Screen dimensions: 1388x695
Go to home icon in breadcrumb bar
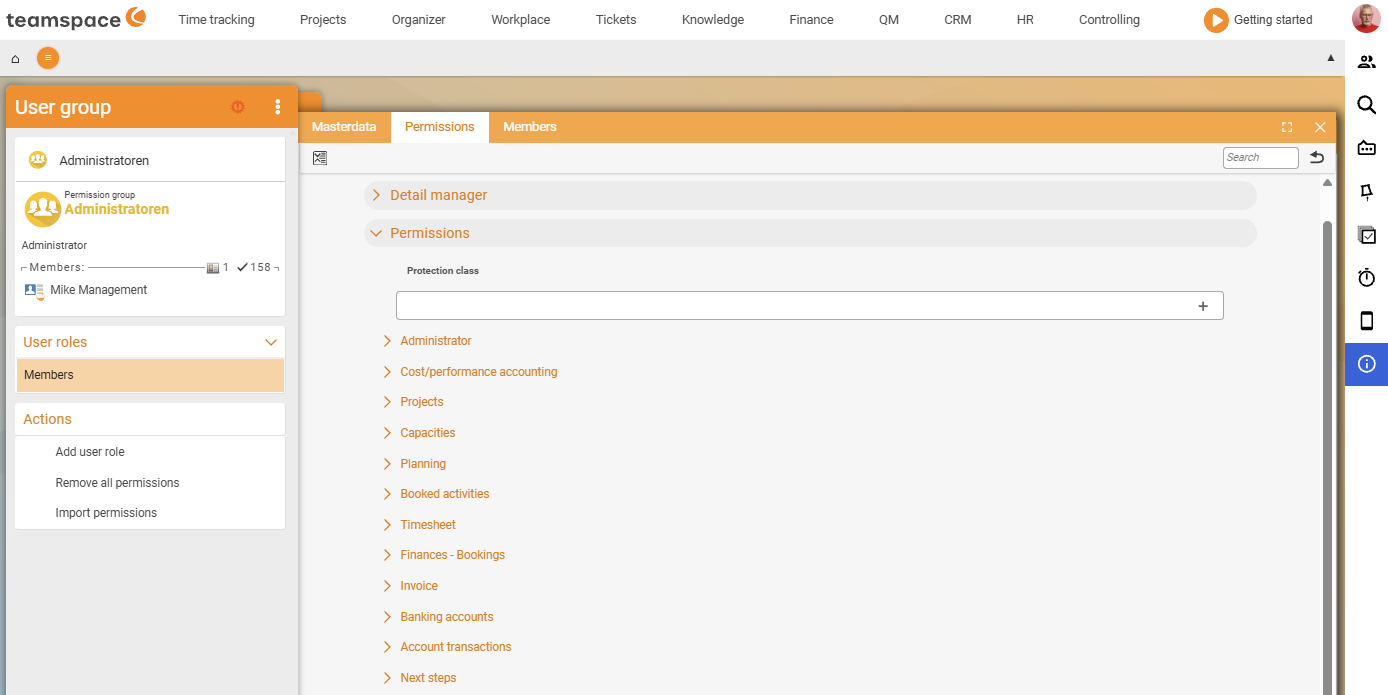pyautogui.click(x=15, y=59)
